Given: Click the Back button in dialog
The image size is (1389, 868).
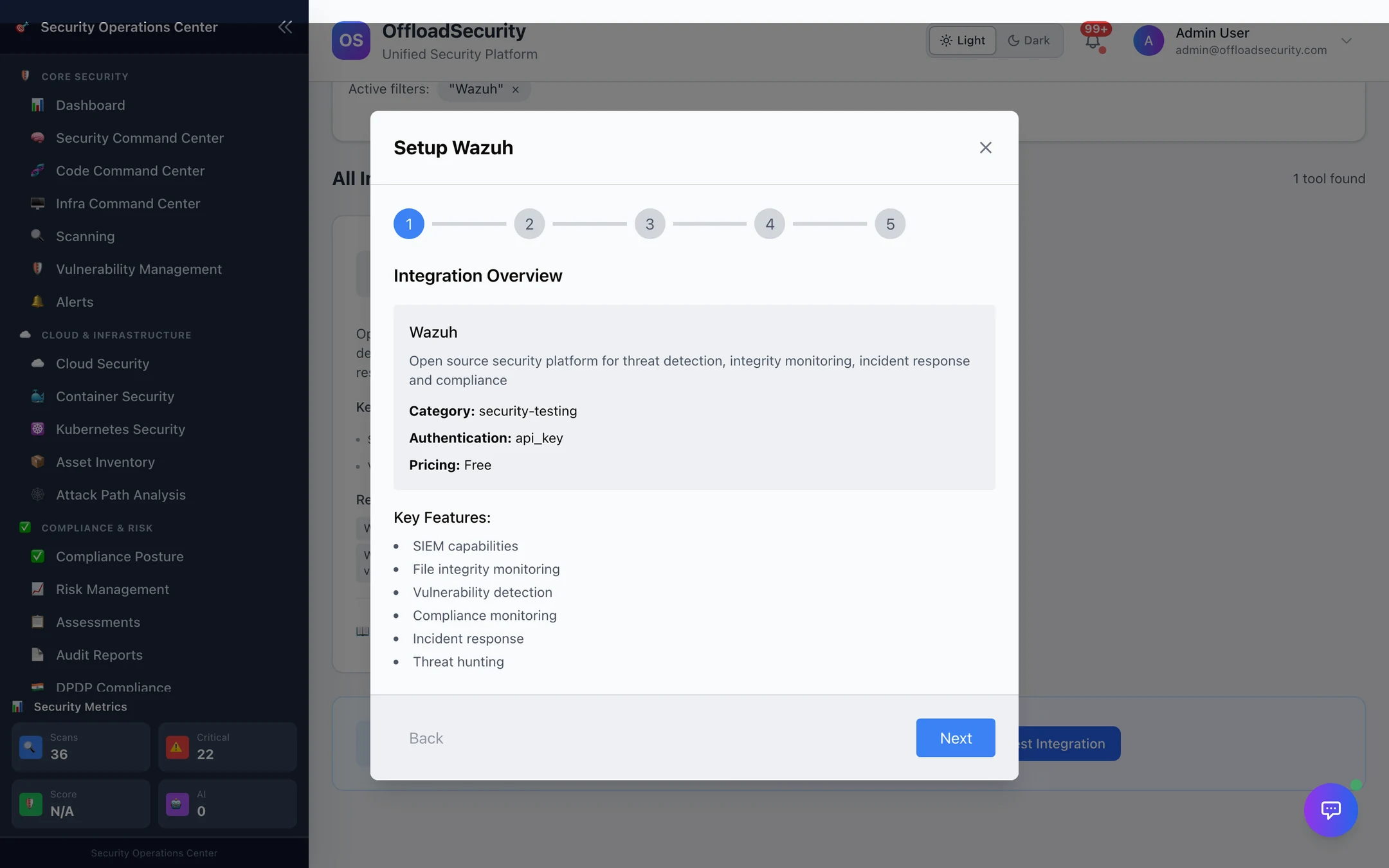Looking at the screenshot, I should point(426,737).
